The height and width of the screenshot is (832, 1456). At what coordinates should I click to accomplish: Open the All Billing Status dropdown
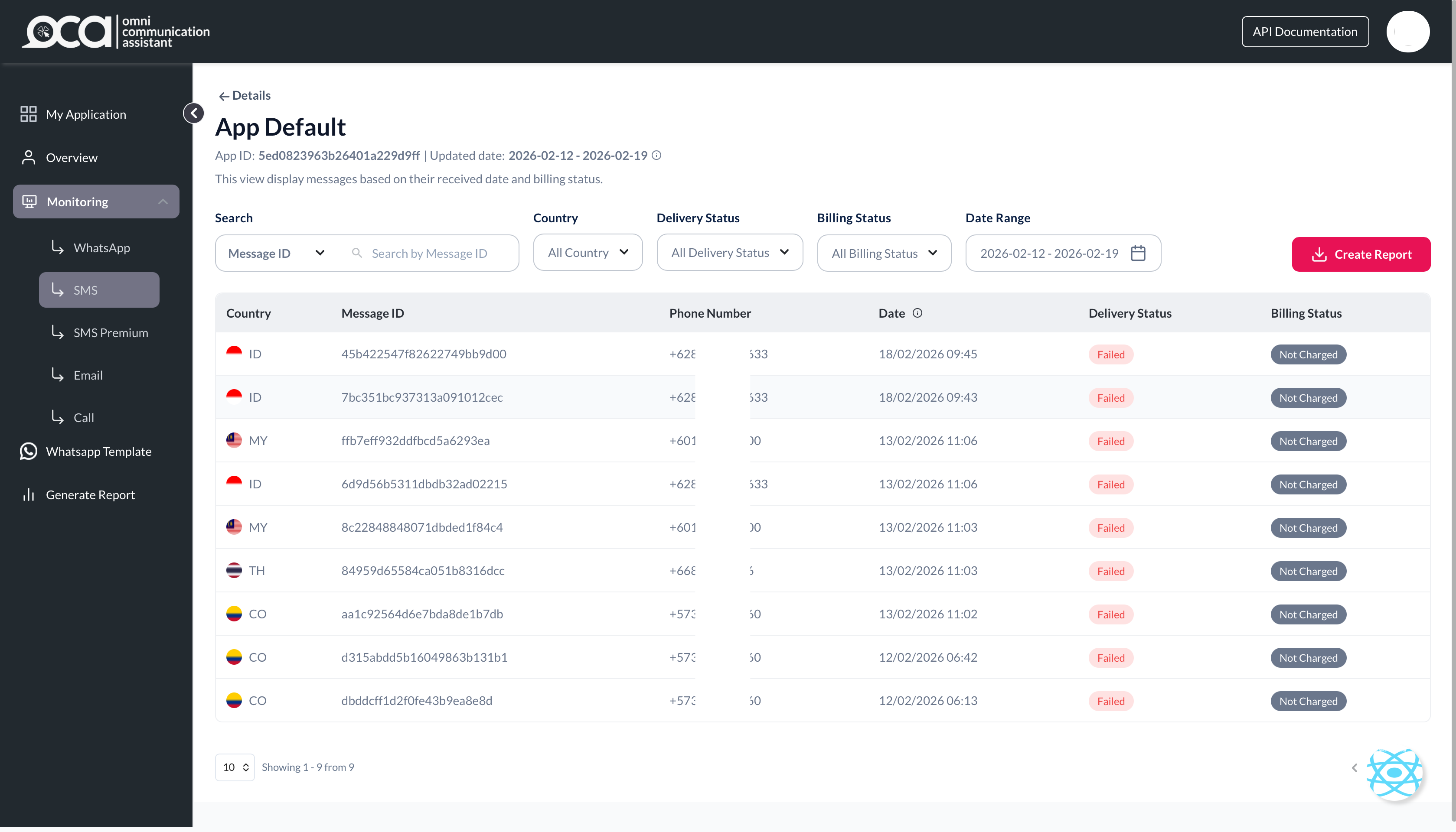tap(884, 253)
